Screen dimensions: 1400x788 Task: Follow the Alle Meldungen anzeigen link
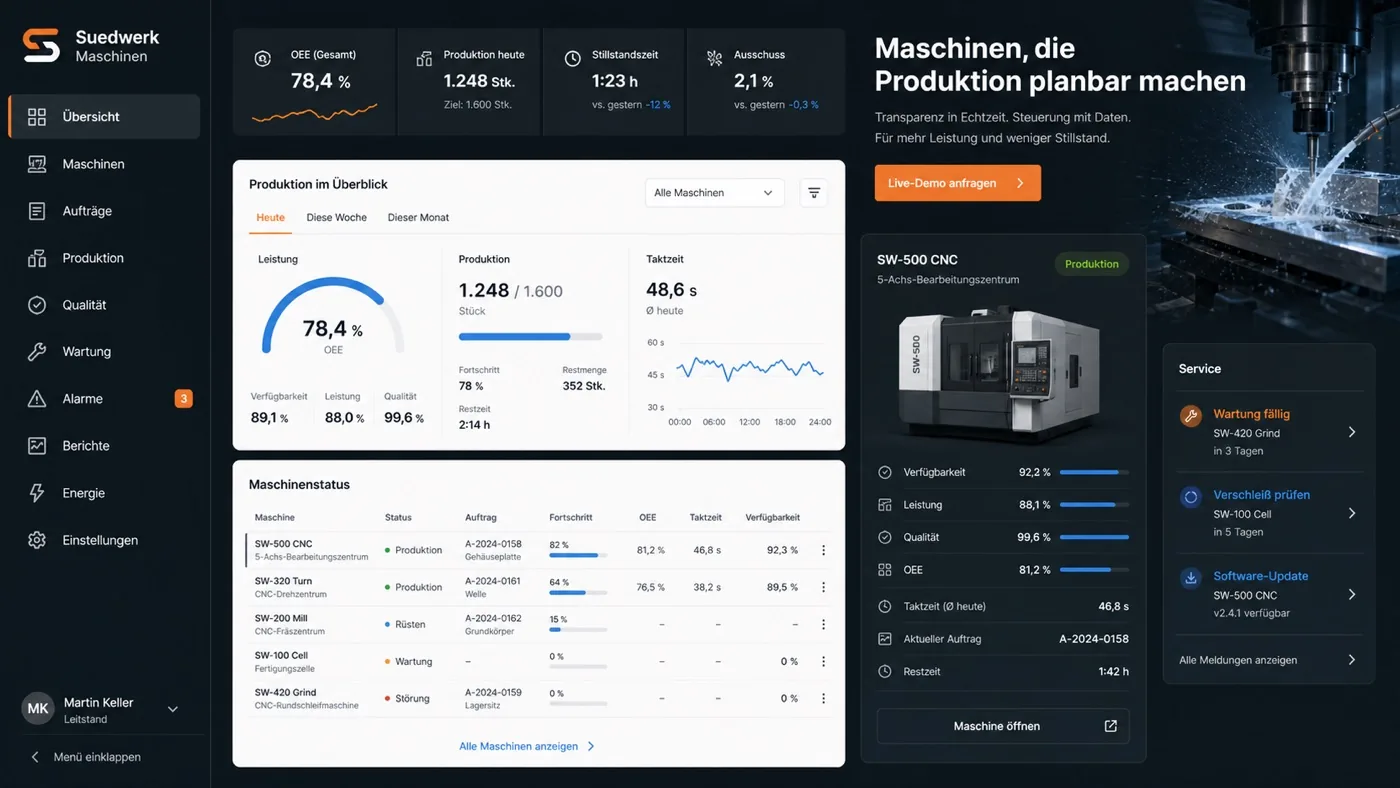1238,660
